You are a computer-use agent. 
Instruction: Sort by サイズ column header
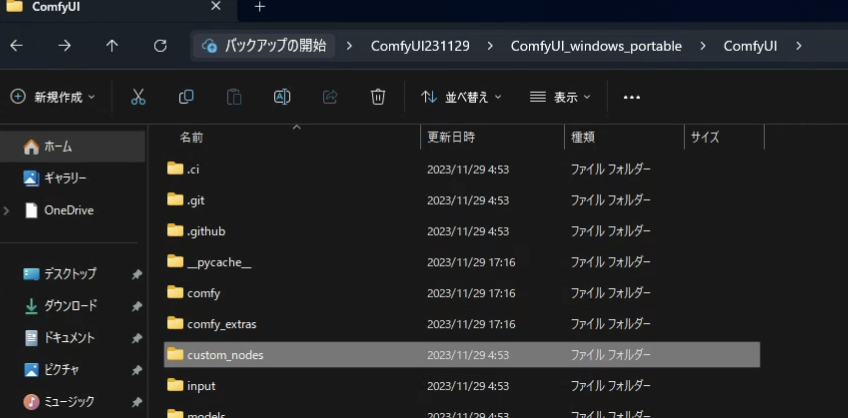pyautogui.click(x=705, y=138)
